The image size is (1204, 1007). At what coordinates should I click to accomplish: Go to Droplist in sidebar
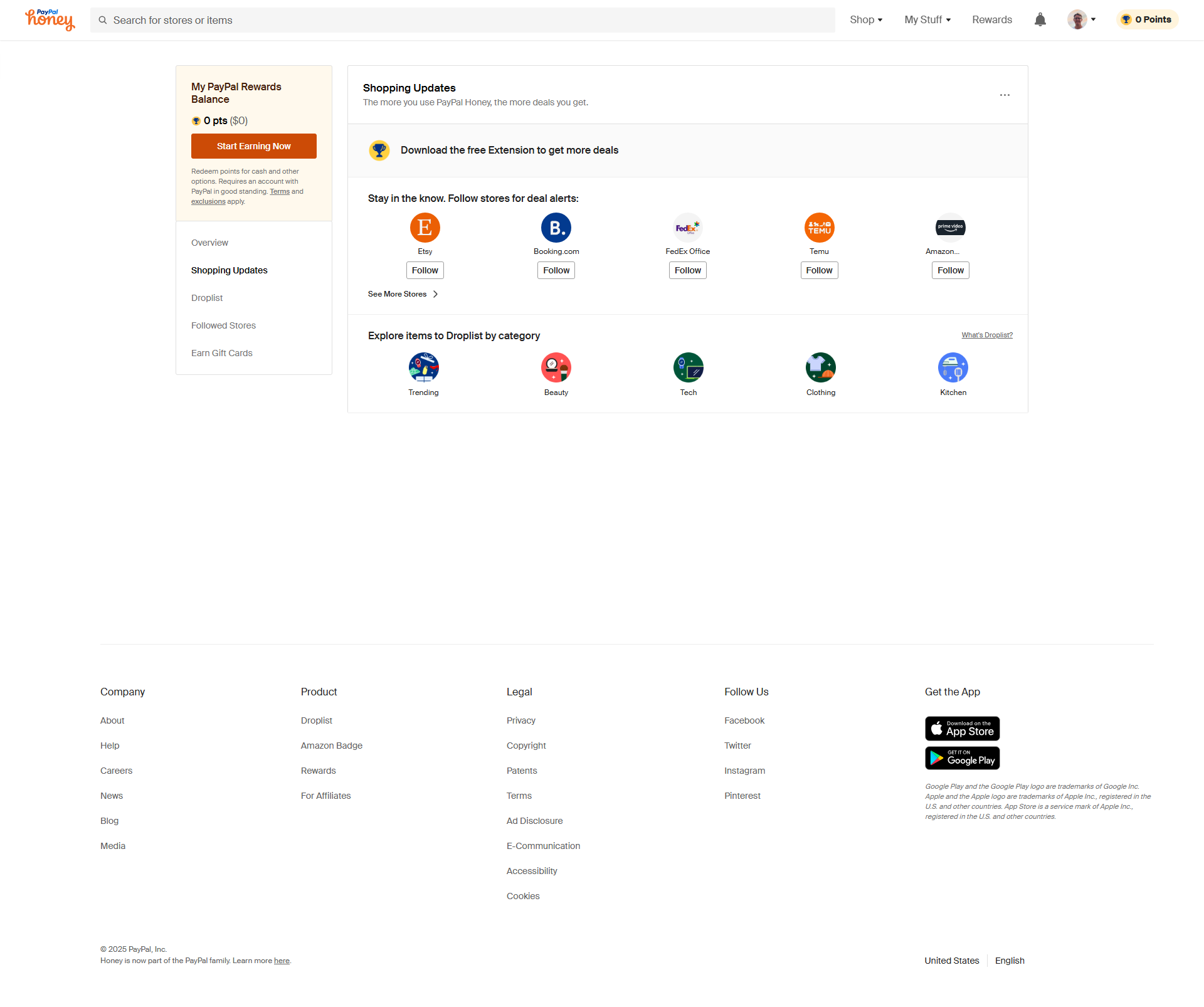pos(207,298)
